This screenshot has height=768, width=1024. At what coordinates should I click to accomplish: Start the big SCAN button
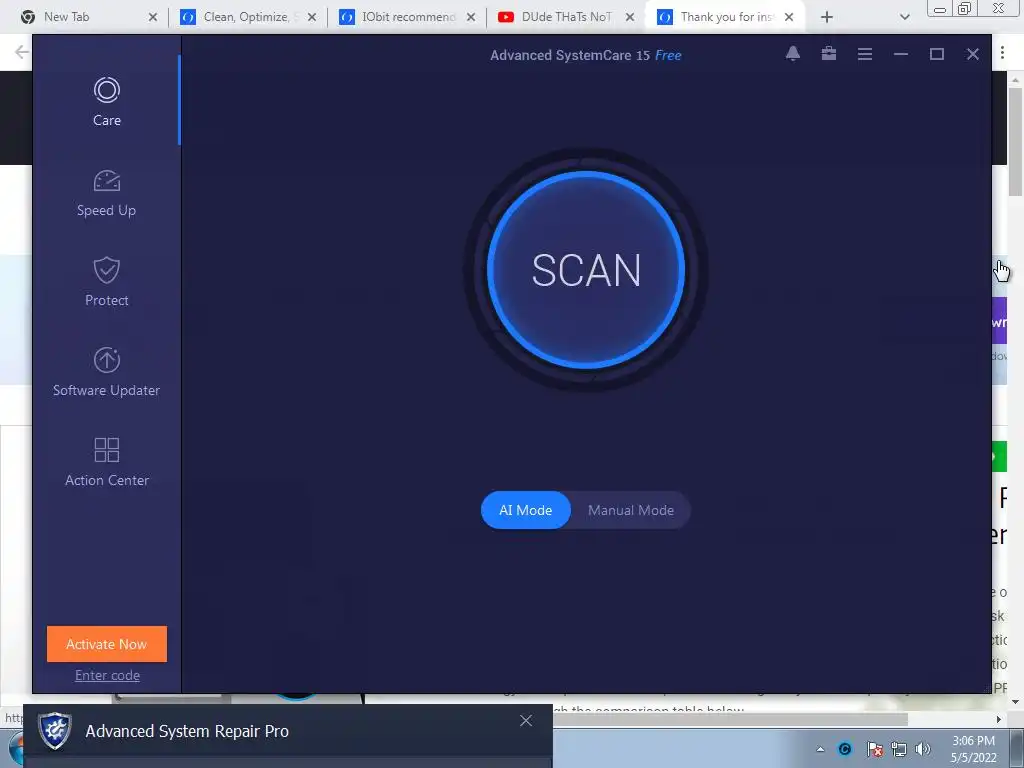pos(586,270)
